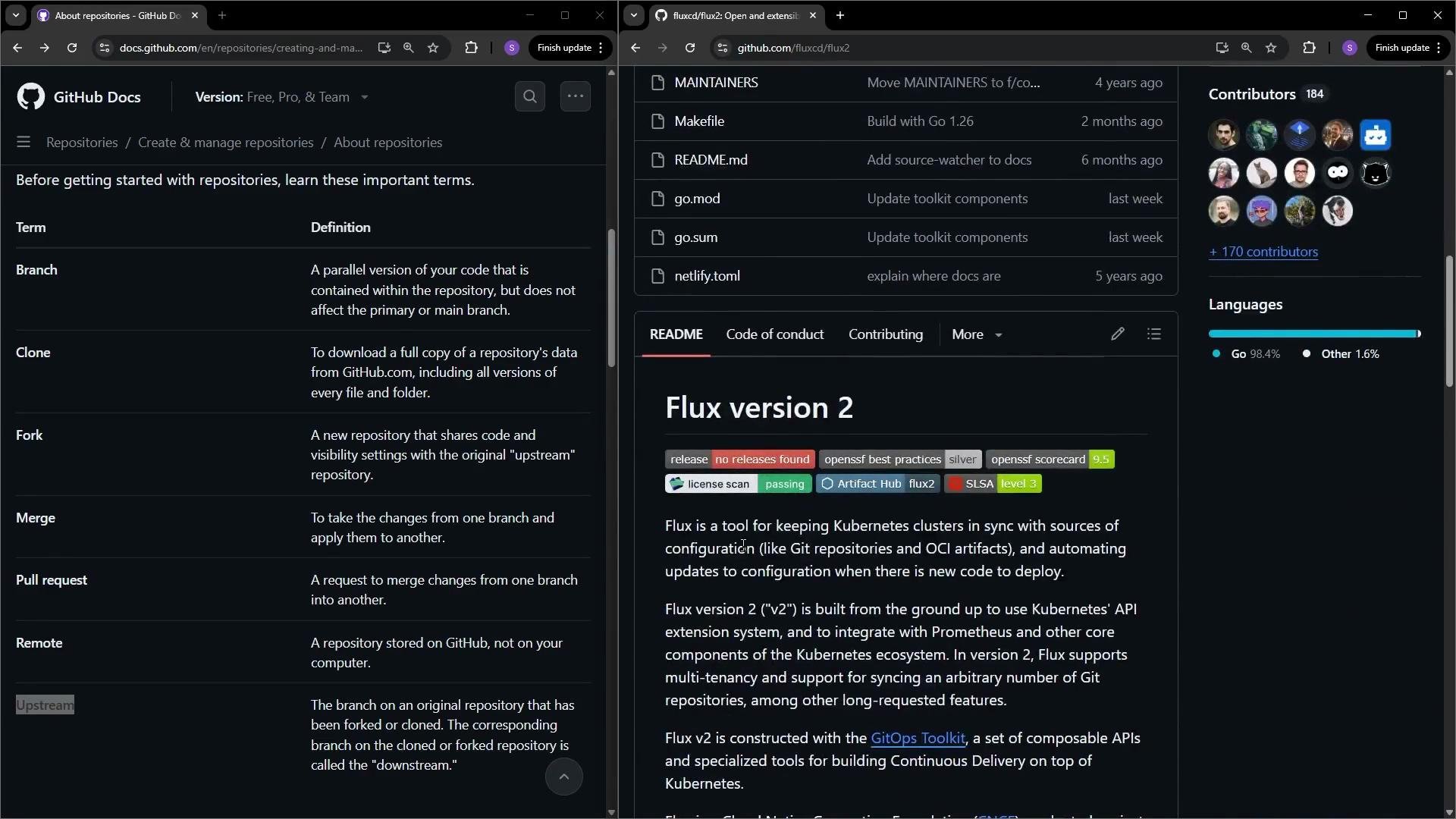Click the 'release no releases found' badge
Image resolution: width=1456 pixels, height=819 pixels.
coord(740,460)
